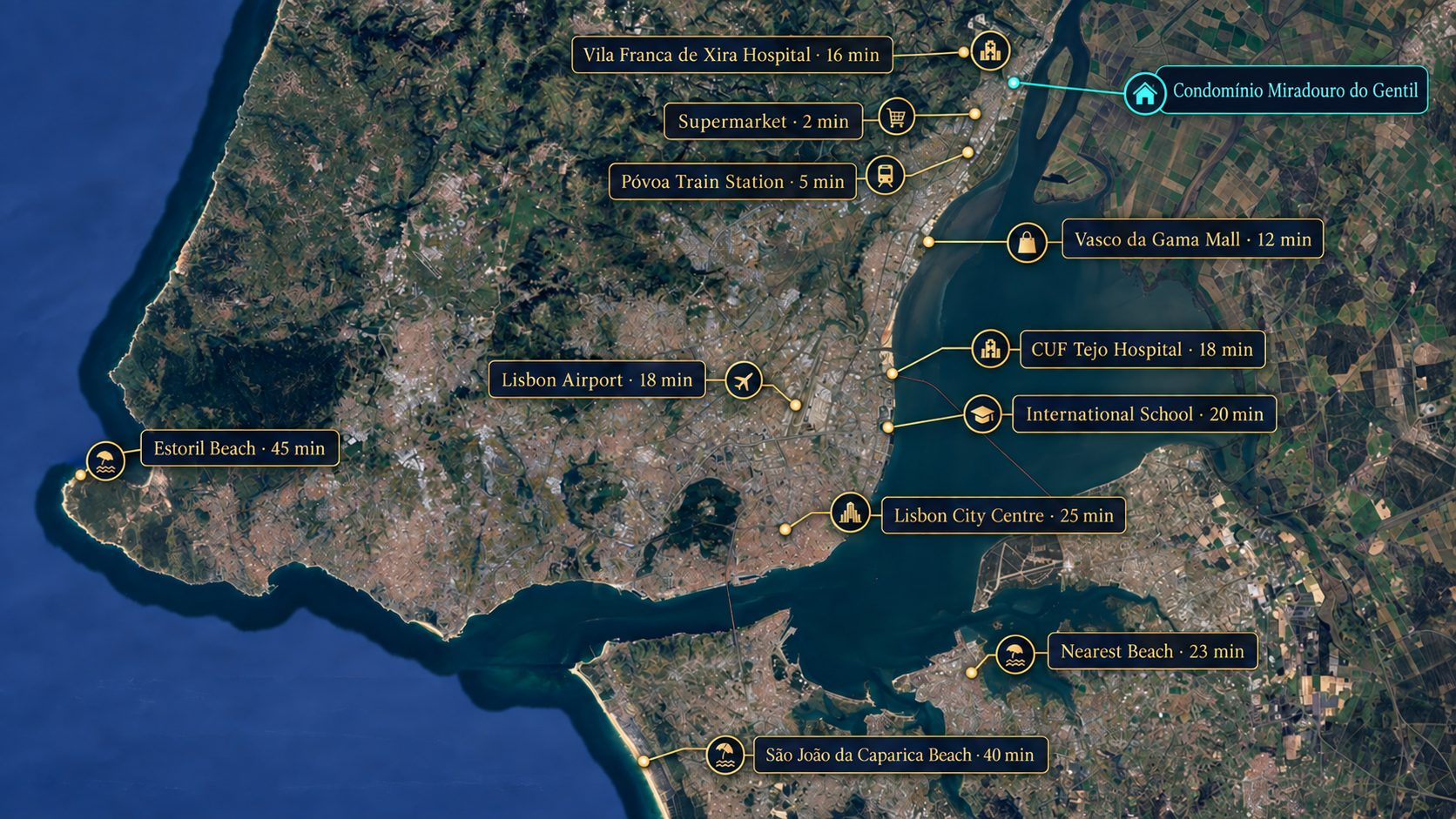
Task: Open the Vasco da Gama Mall shopping bag icon
Action: tap(1027, 242)
